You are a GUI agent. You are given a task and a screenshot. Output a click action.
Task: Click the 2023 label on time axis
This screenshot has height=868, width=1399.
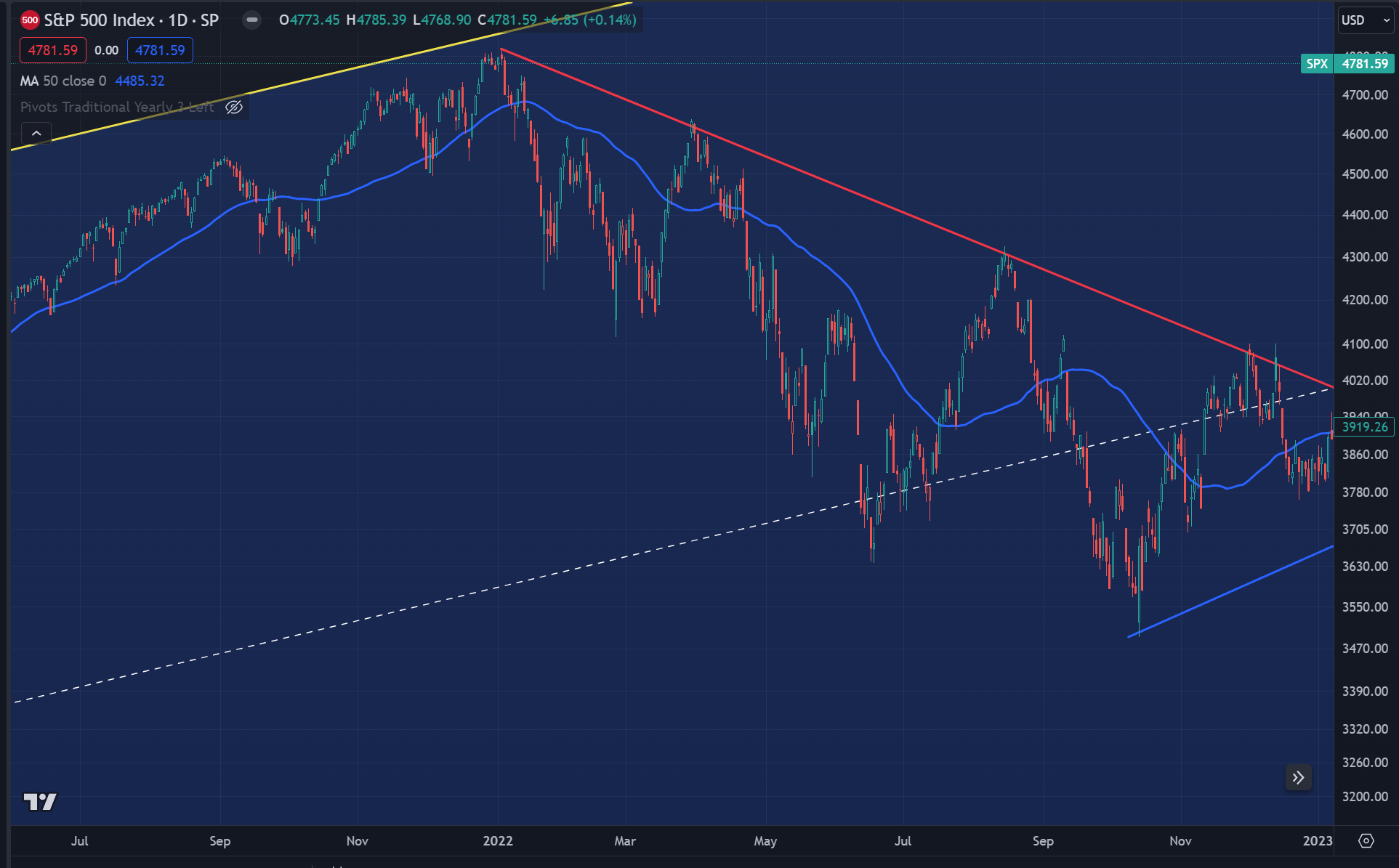click(x=1317, y=841)
